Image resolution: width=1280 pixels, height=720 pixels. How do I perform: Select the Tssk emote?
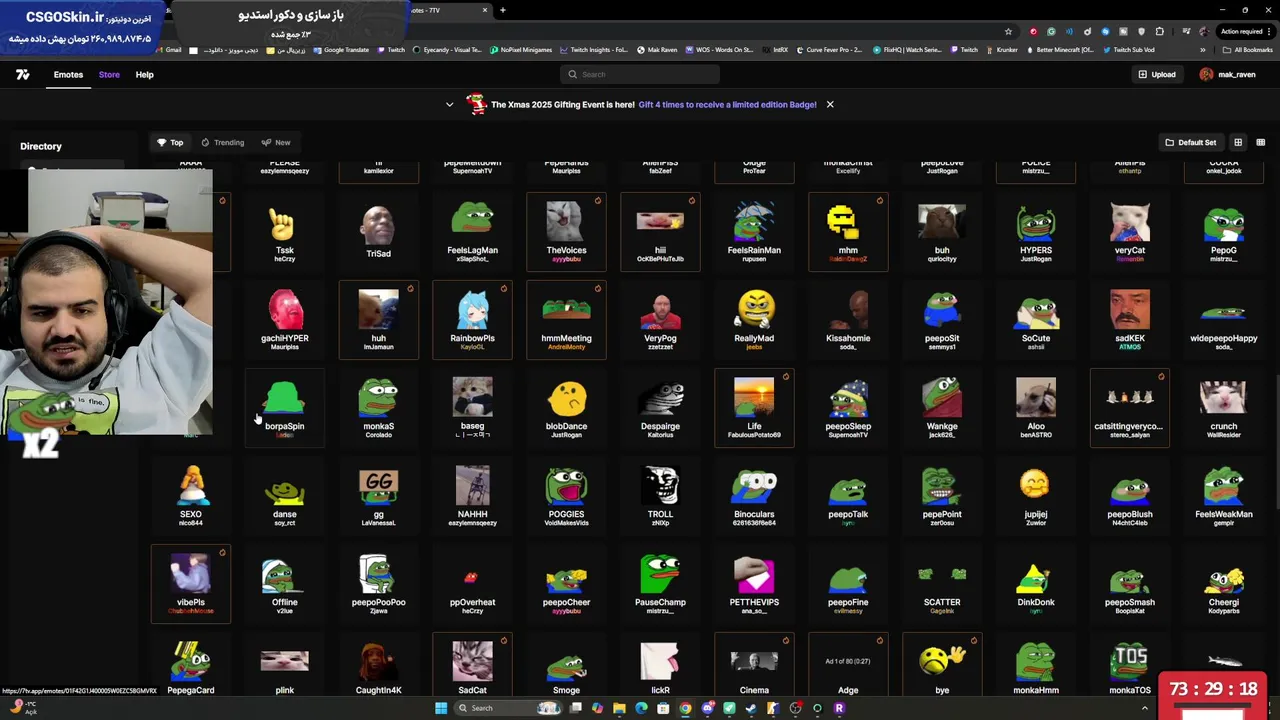(x=285, y=232)
